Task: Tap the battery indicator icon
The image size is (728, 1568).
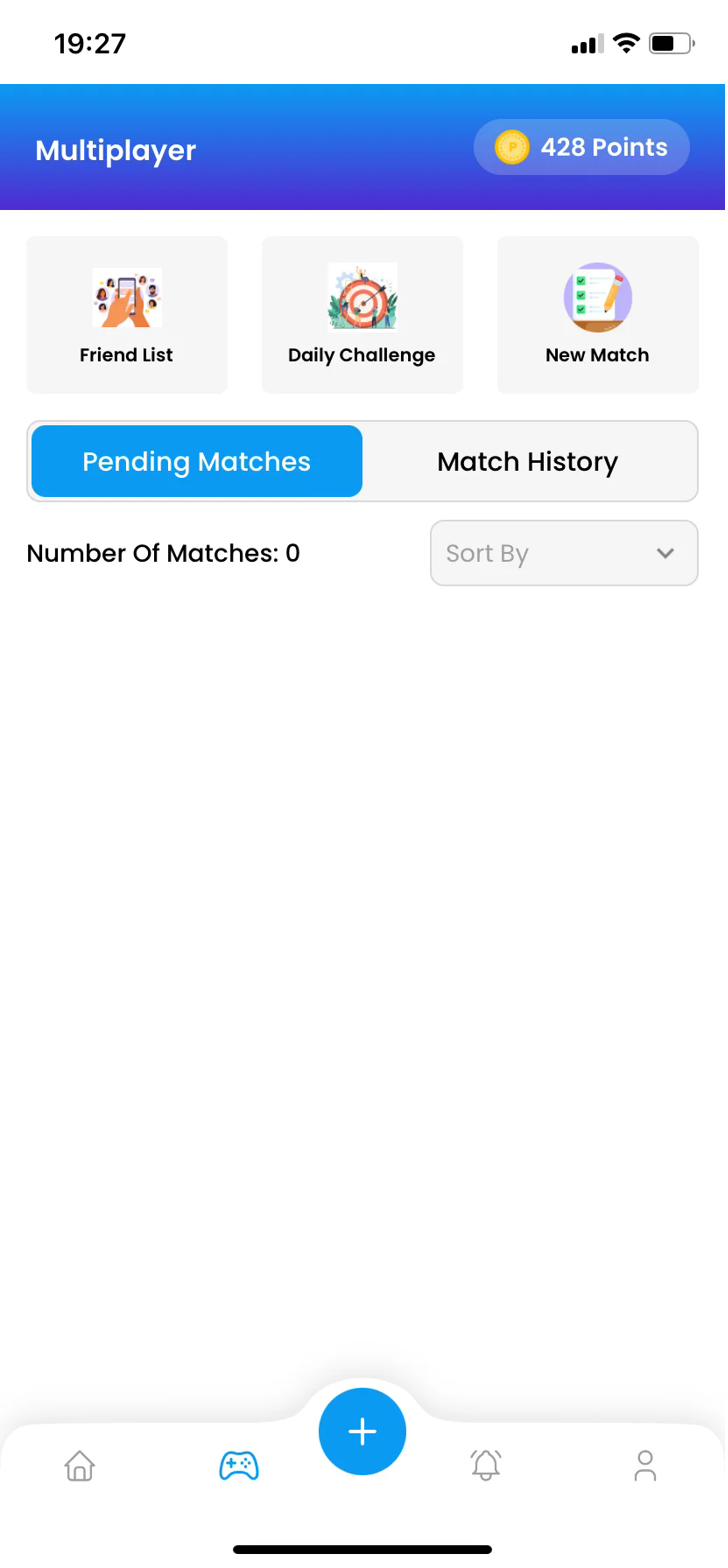Action: coord(671,44)
